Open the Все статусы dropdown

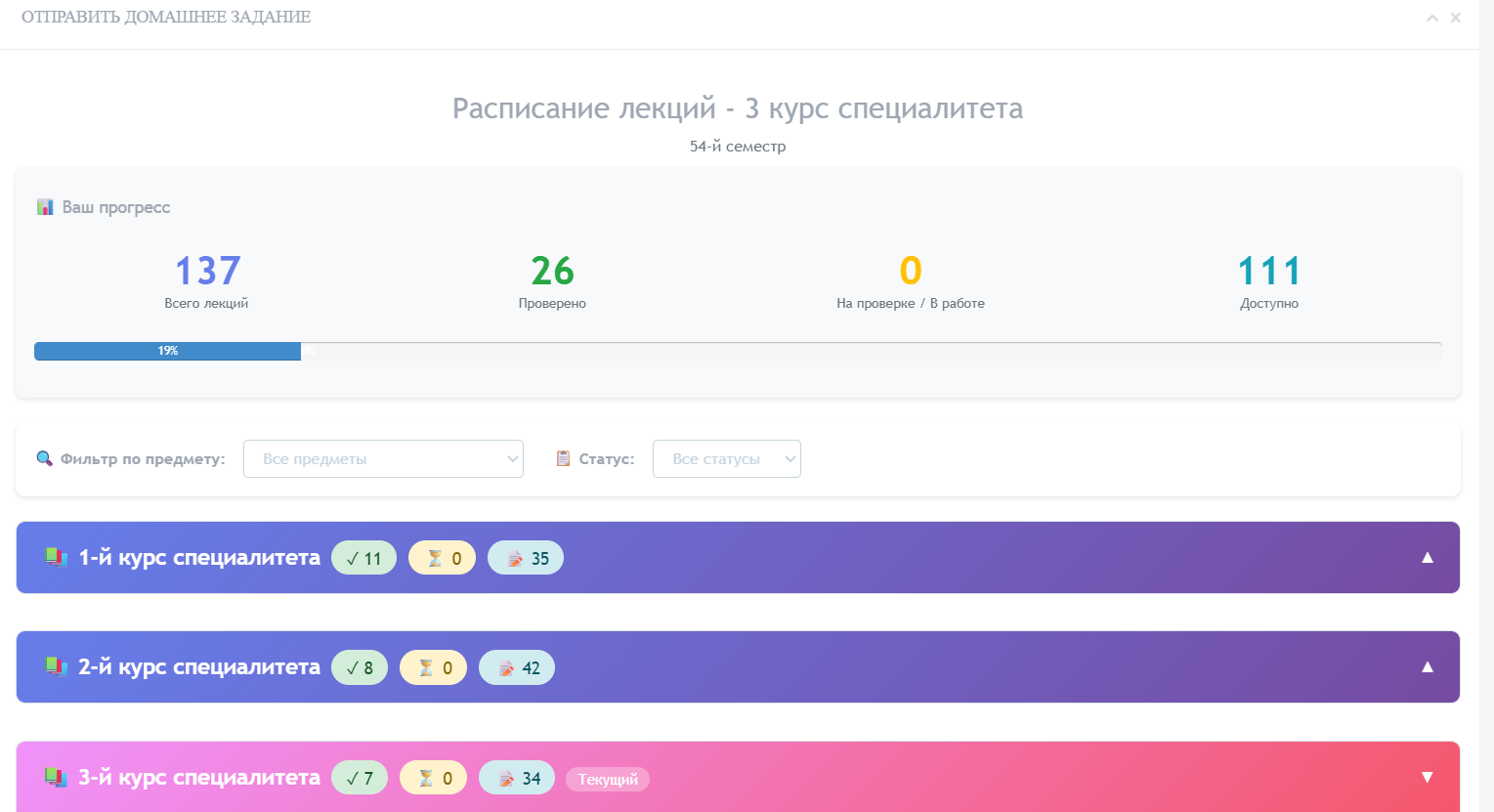[726, 458]
